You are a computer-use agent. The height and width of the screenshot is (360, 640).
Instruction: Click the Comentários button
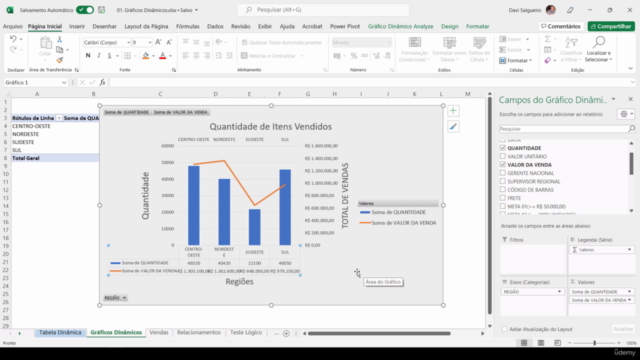click(561, 26)
